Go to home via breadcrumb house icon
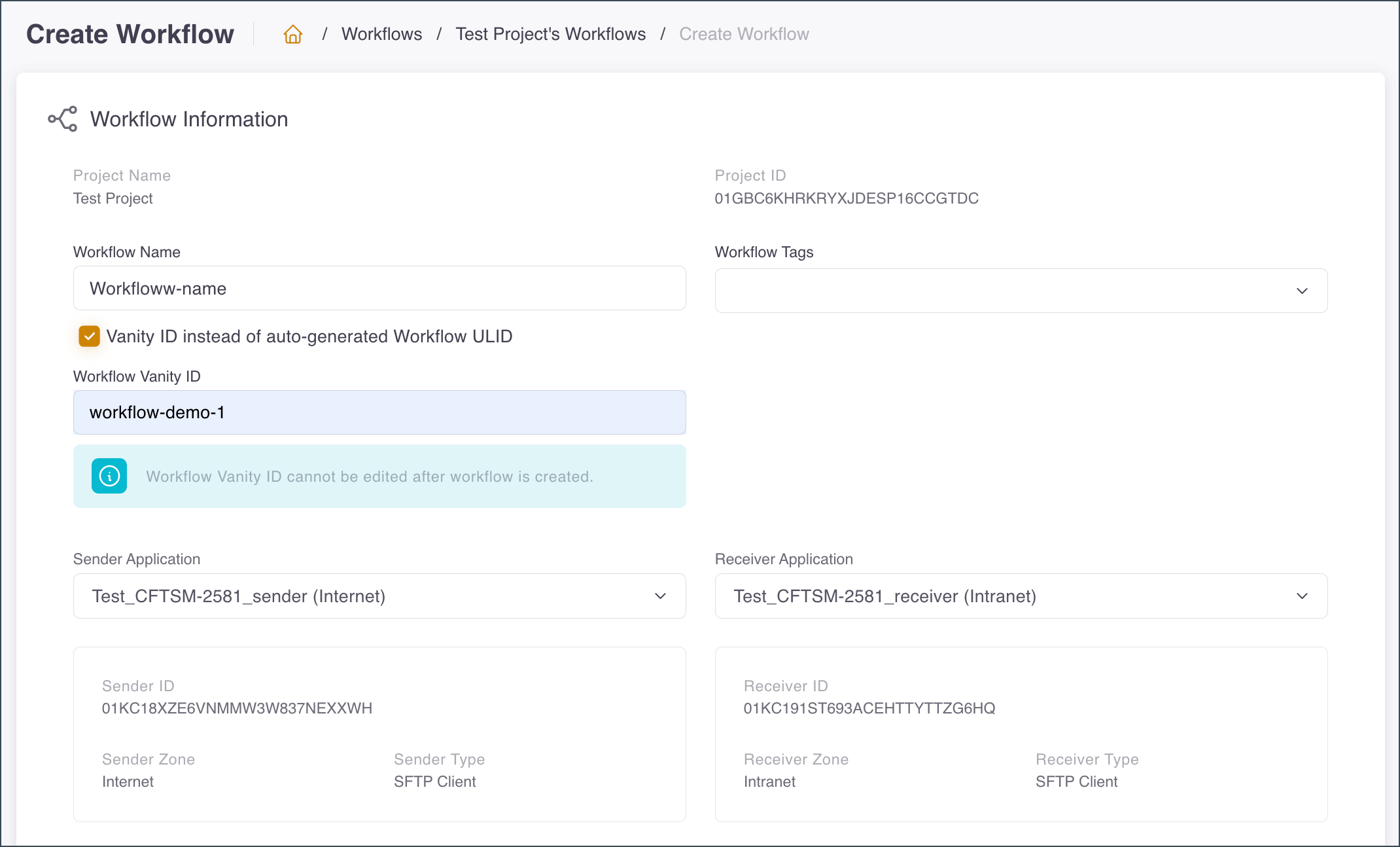The width and height of the screenshot is (1400, 847). 292,34
